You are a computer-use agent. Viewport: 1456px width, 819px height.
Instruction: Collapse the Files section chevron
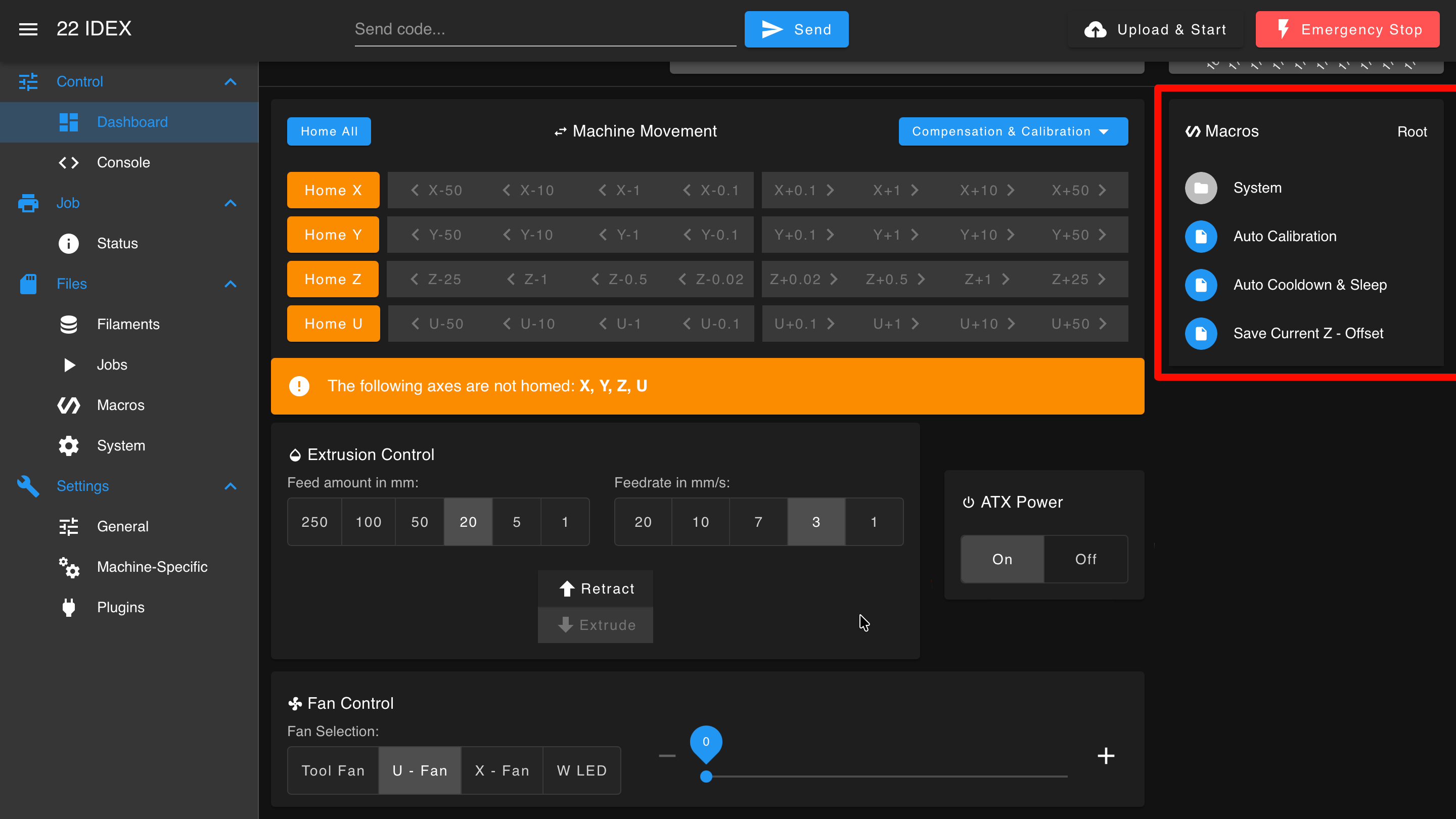point(230,284)
